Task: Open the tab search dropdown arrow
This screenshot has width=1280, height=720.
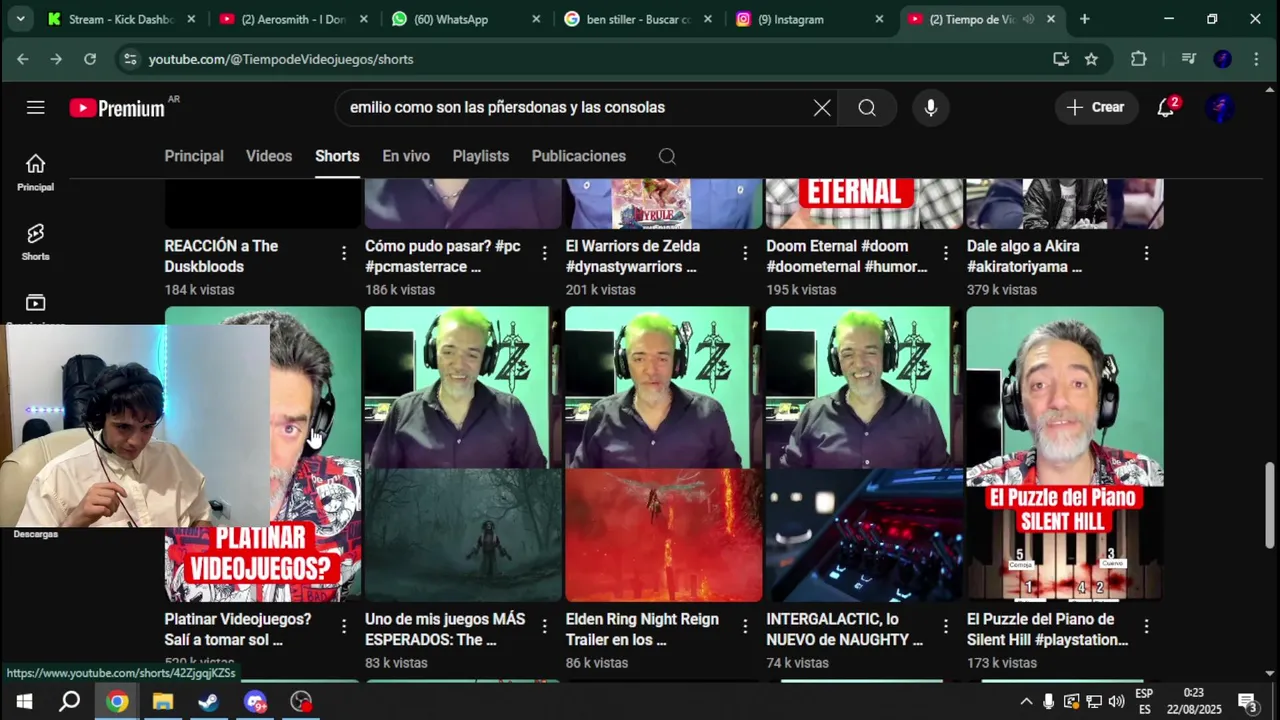Action: (20, 19)
